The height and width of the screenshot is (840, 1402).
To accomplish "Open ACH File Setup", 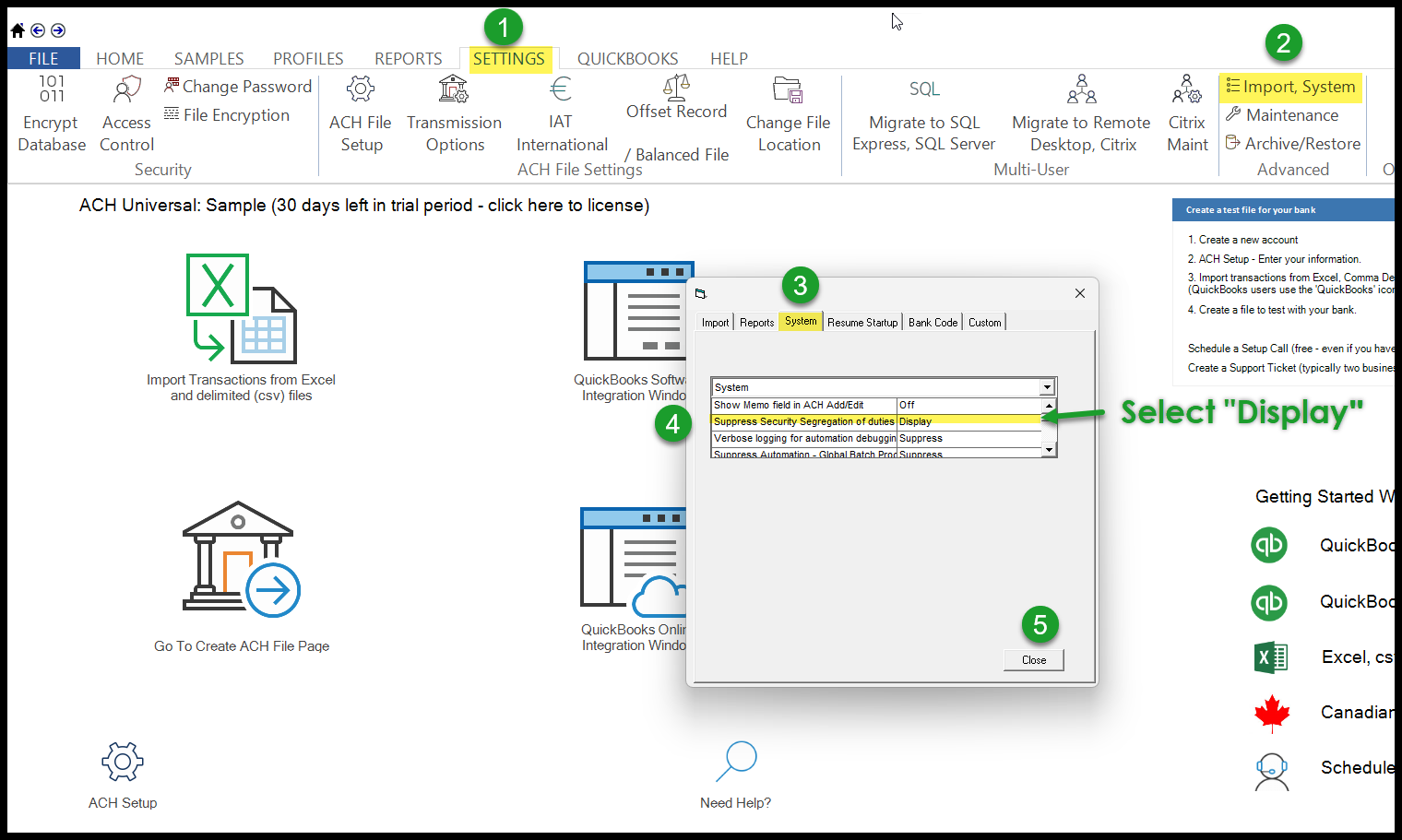I will [x=361, y=114].
